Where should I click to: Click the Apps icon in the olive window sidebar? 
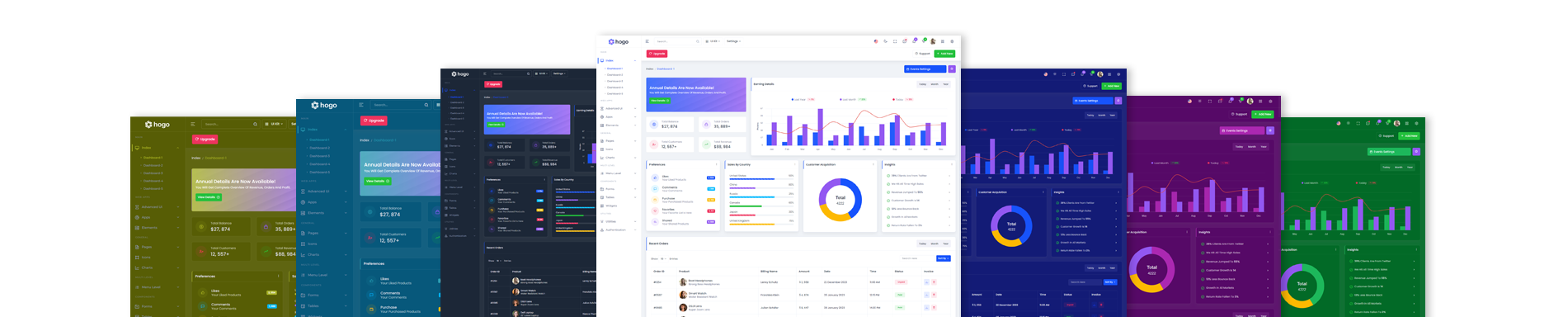[x=137, y=217]
